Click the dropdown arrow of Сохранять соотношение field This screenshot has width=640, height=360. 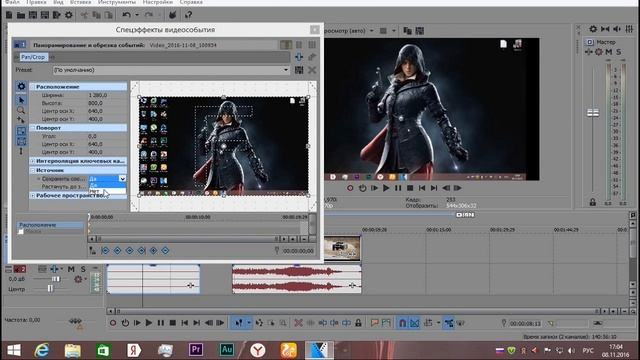(x=122, y=179)
